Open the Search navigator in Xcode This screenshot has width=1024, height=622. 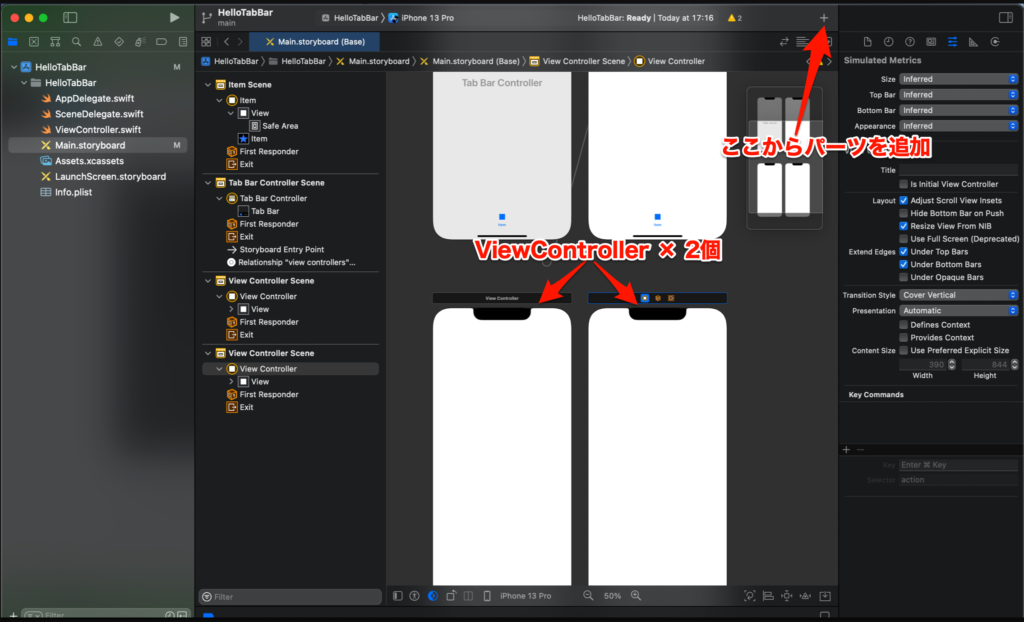click(77, 42)
